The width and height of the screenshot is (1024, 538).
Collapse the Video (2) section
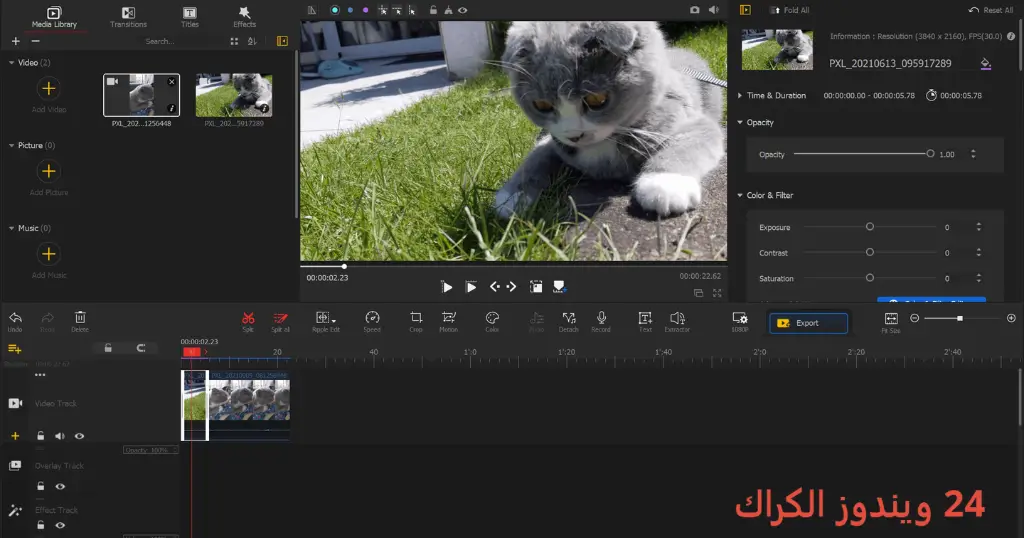11,63
